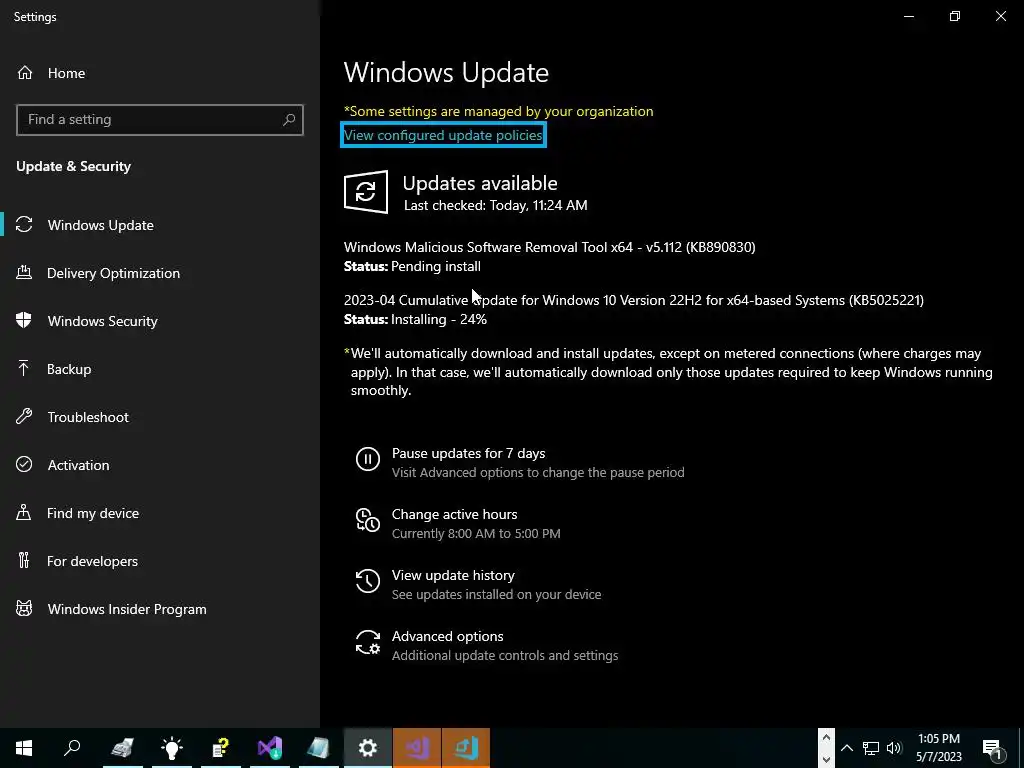Click the For developers tools icon
1024x768 pixels.
(24, 560)
